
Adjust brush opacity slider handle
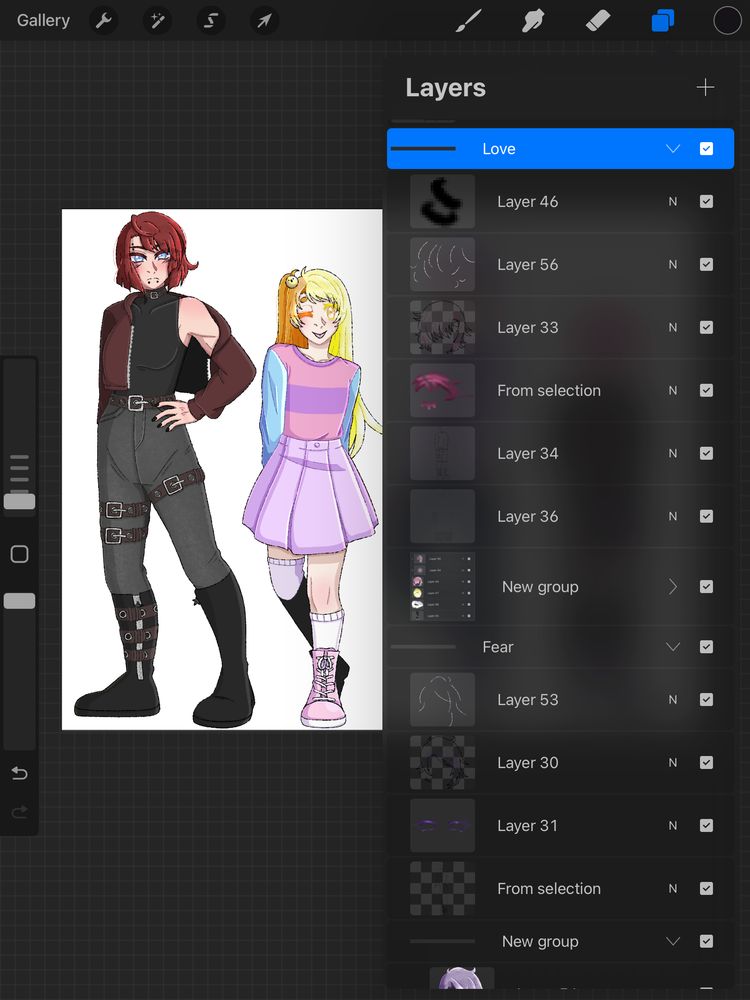click(x=20, y=601)
